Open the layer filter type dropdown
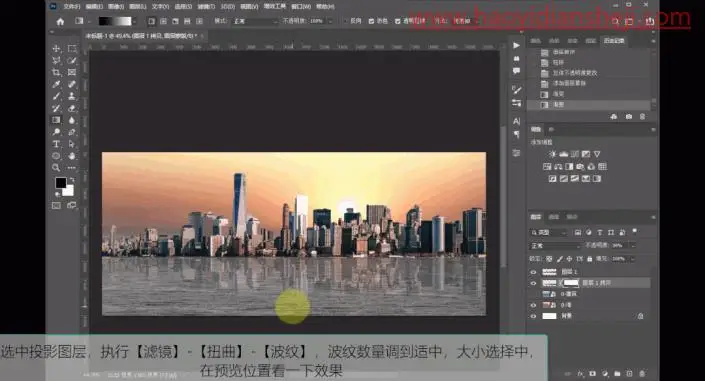Screen dimensions: 705x381 [549, 233]
